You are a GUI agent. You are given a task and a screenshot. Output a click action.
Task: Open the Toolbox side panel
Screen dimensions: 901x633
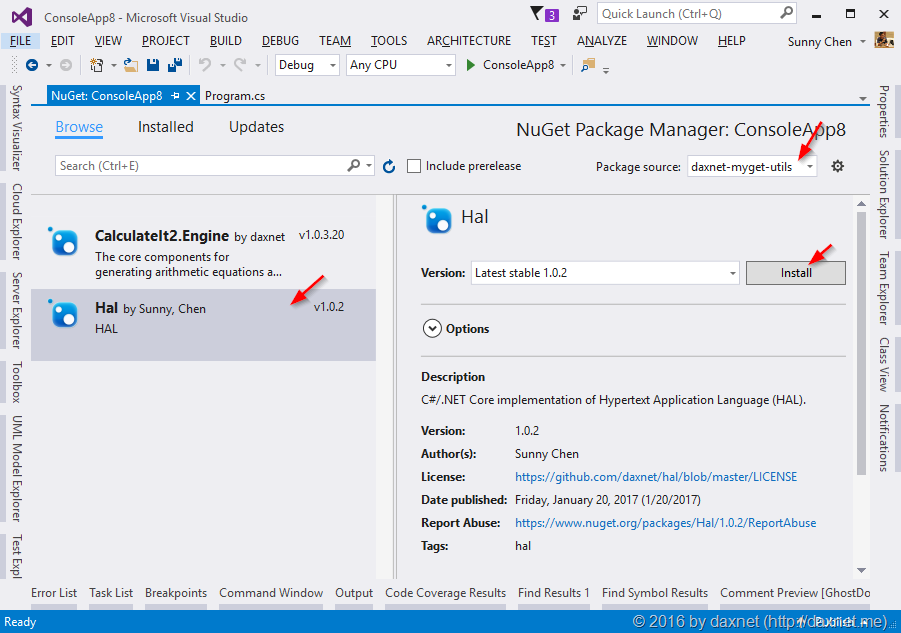tap(17, 382)
